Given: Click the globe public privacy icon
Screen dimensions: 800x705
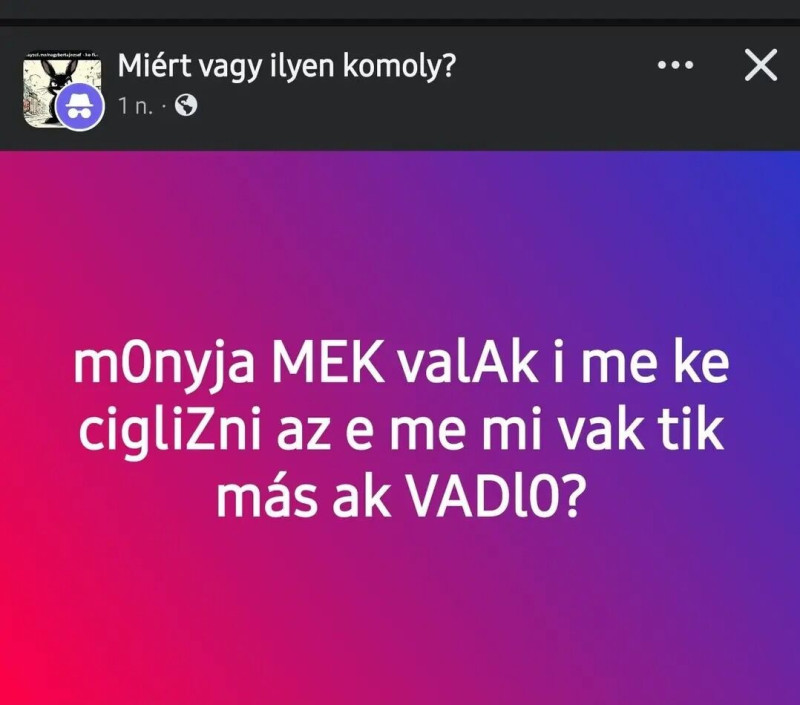Looking at the screenshot, I should pyautogui.click(x=186, y=106).
